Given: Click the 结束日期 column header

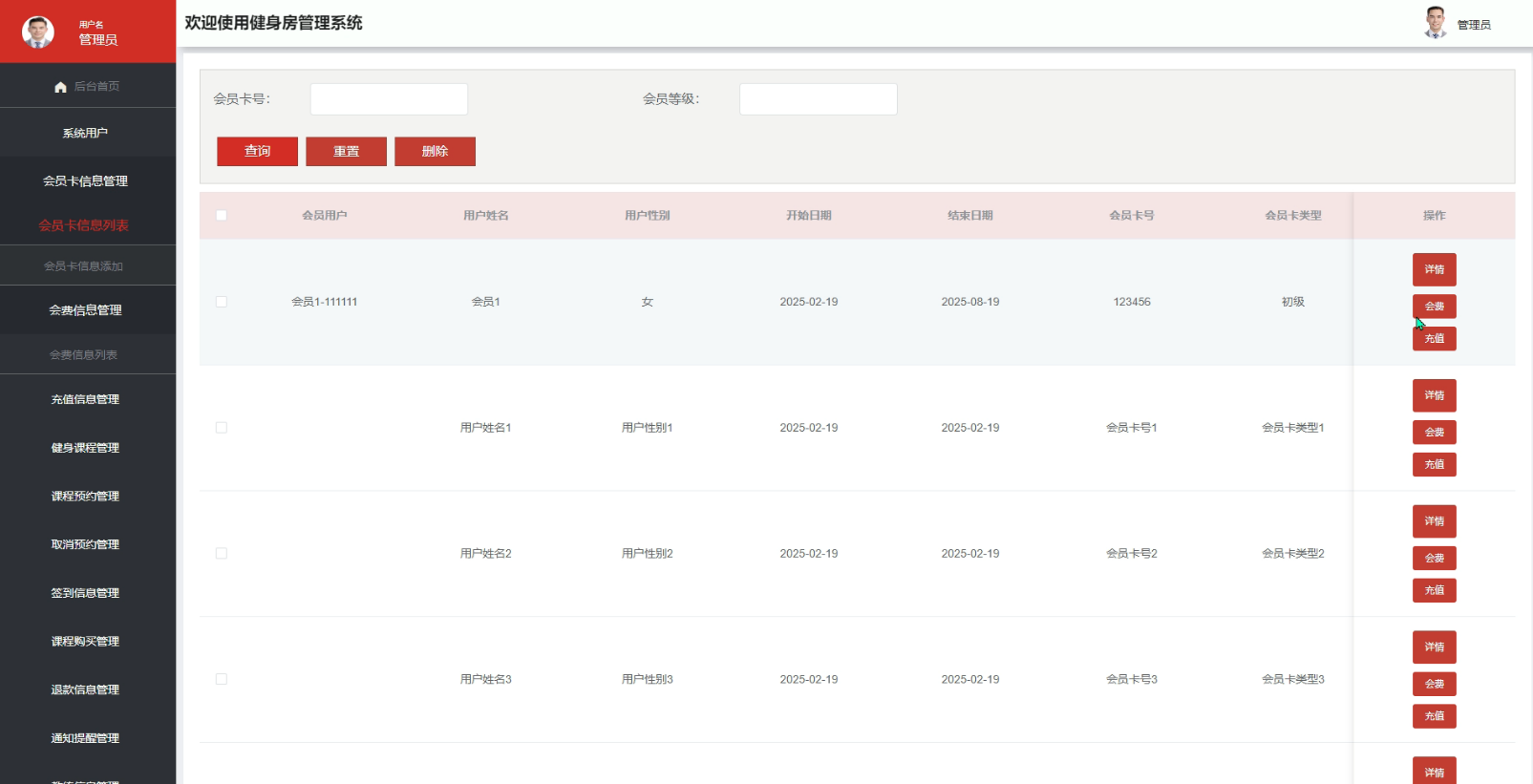Looking at the screenshot, I should [970, 216].
